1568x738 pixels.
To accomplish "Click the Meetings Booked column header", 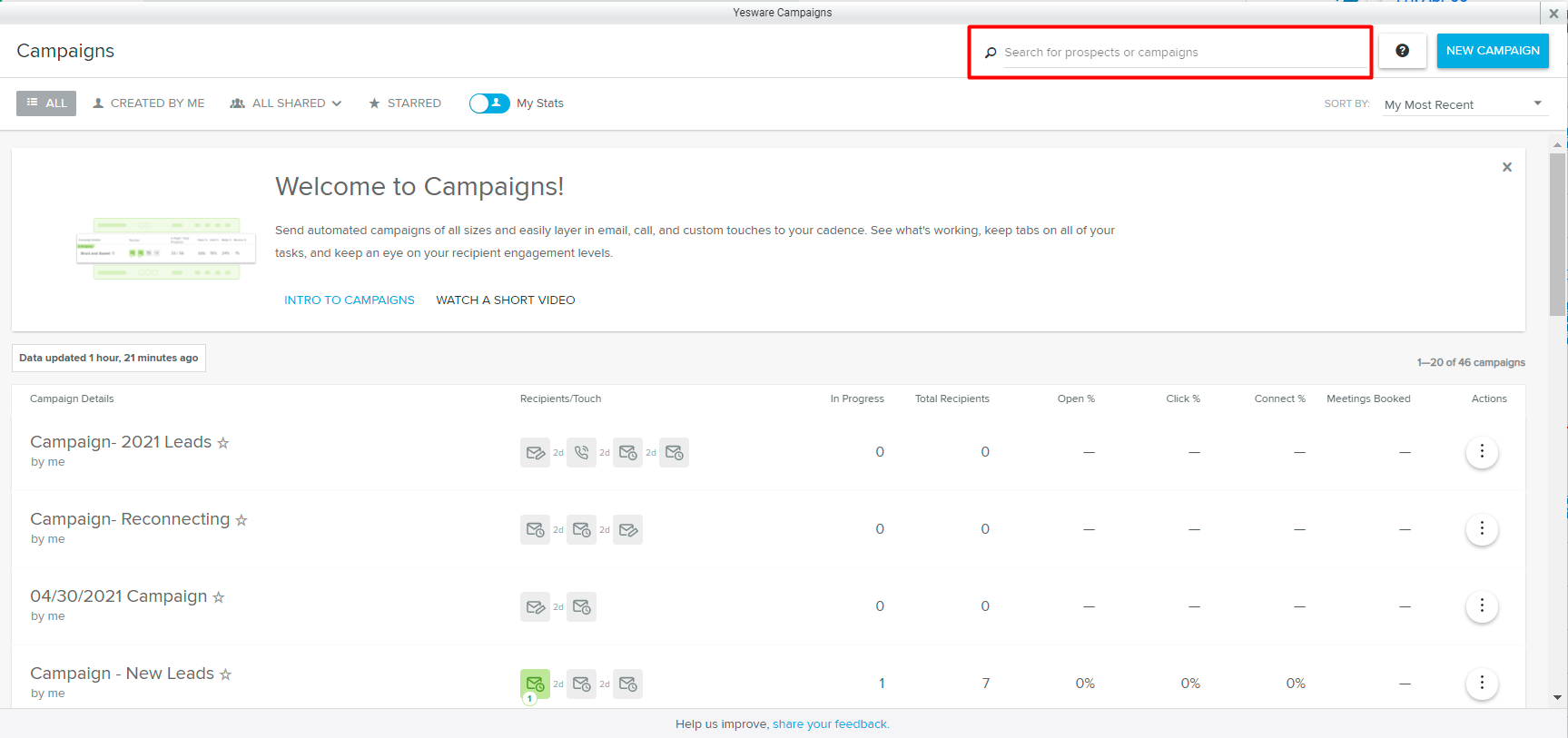I will click(x=1368, y=399).
